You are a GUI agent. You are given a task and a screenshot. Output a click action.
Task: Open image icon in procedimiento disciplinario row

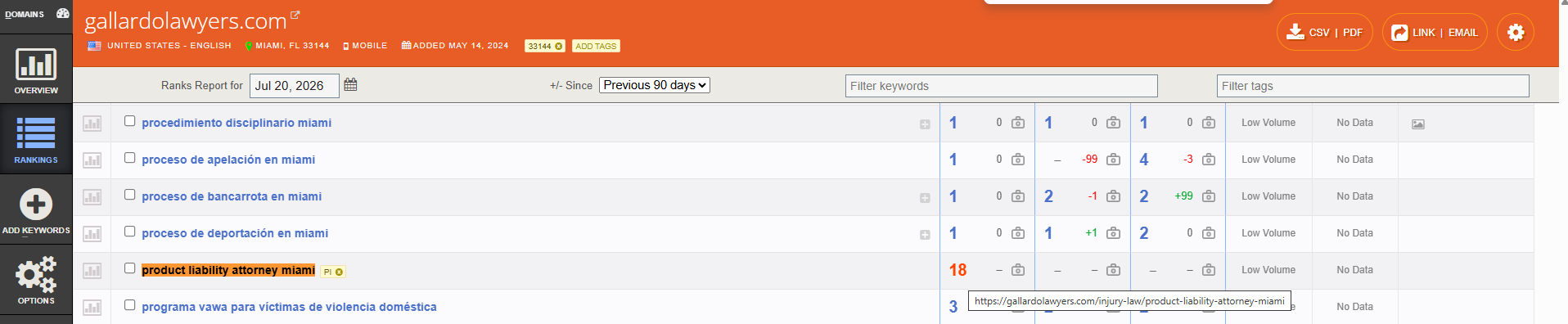(x=1418, y=124)
